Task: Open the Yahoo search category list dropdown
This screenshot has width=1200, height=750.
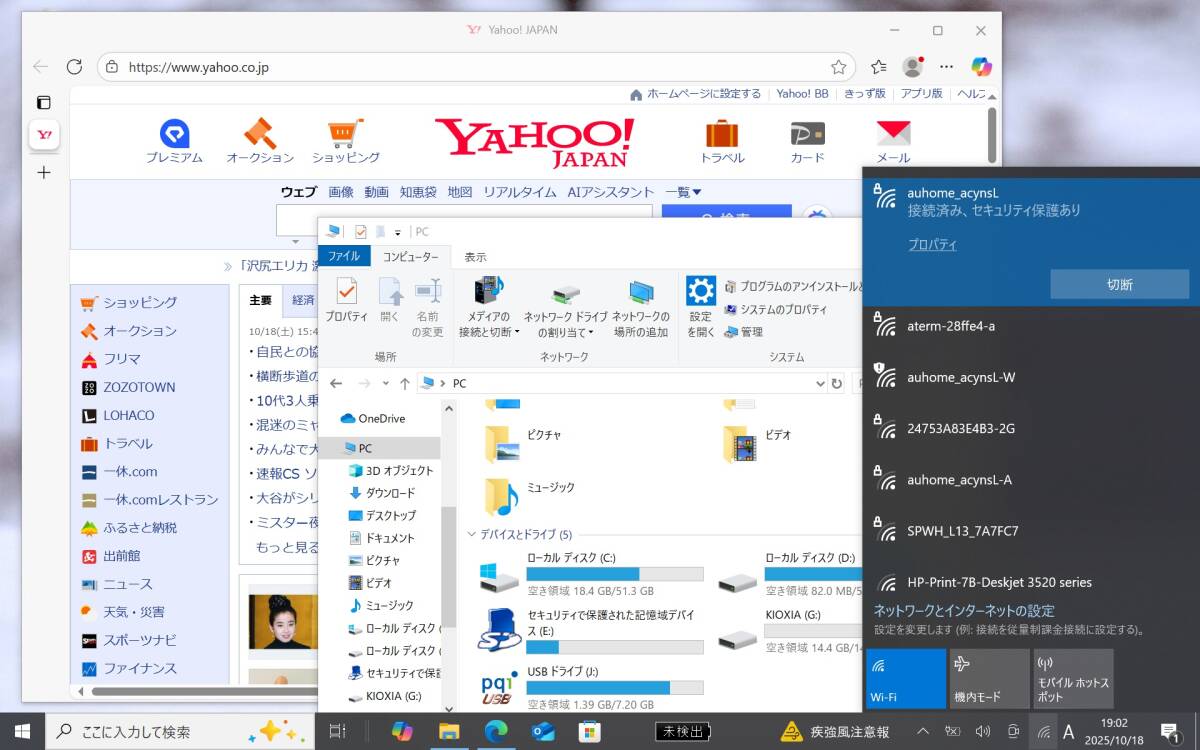Action: click(683, 192)
